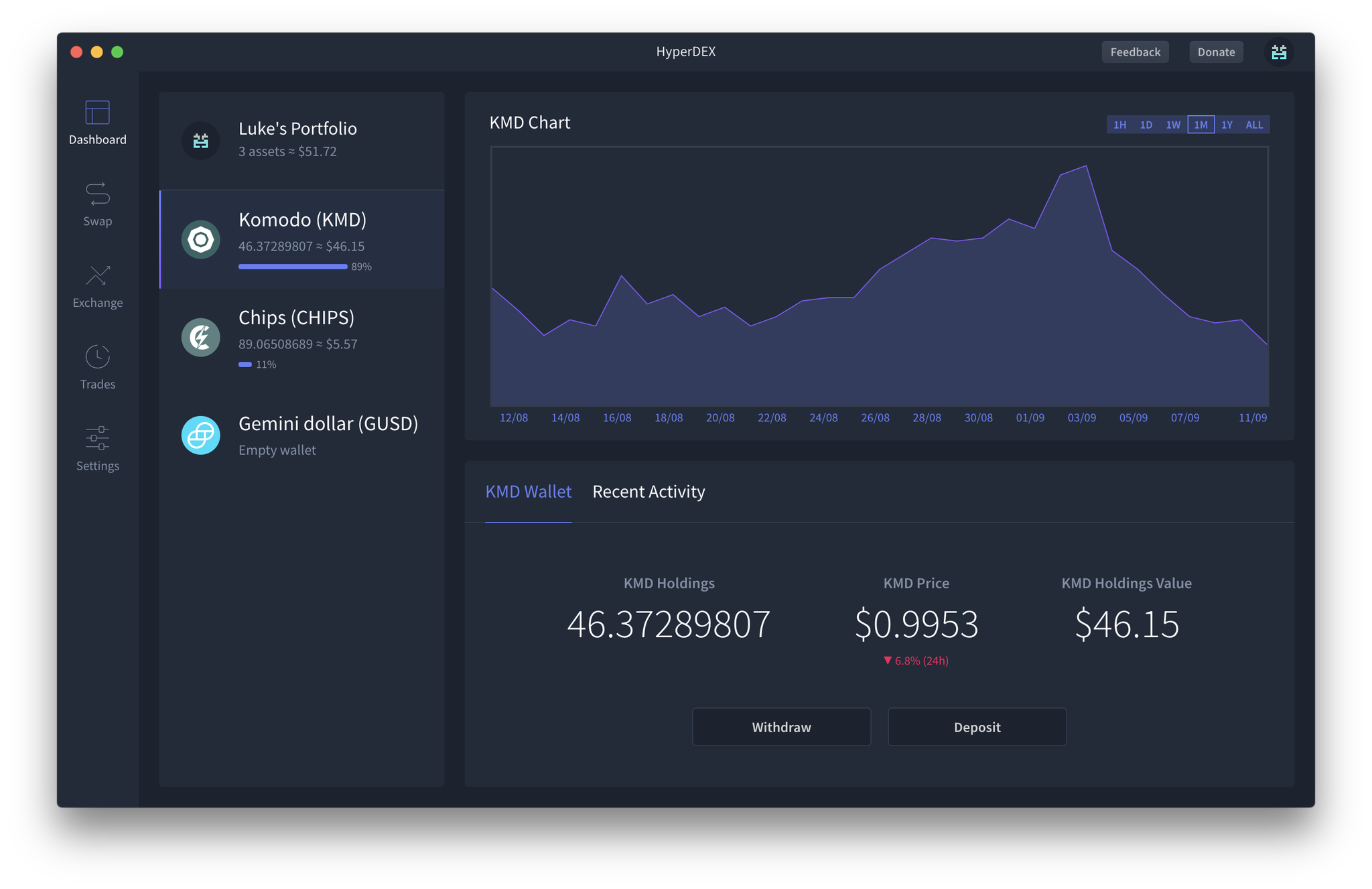Click the '89.06508689 ≈ $5.57' balance
The image size is (1372, 889).
coord(297,344)
